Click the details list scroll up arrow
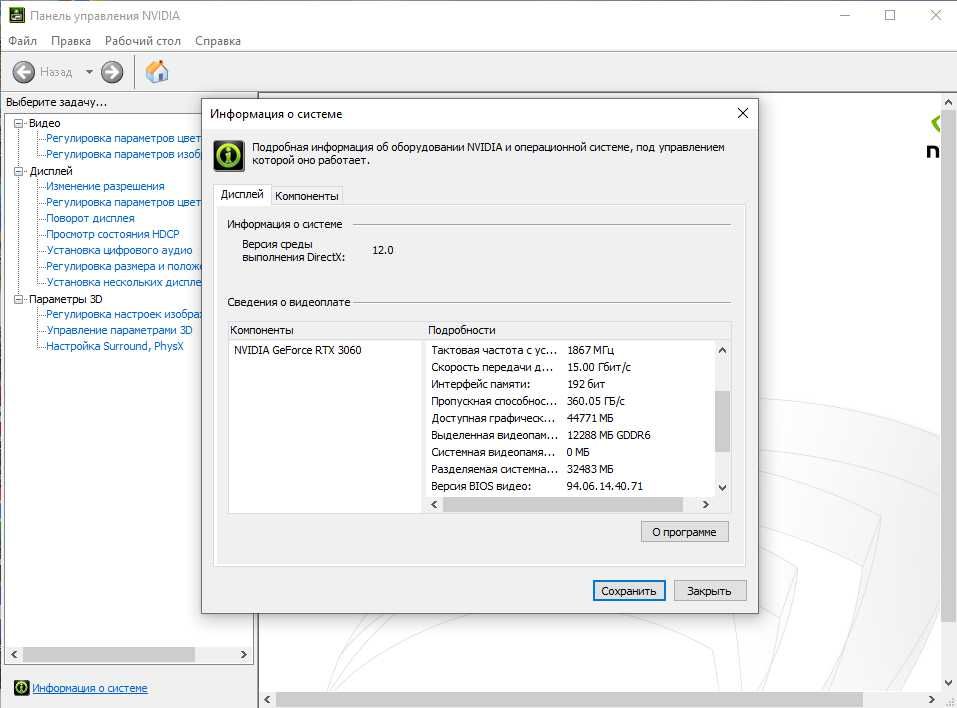 (722, 350)
